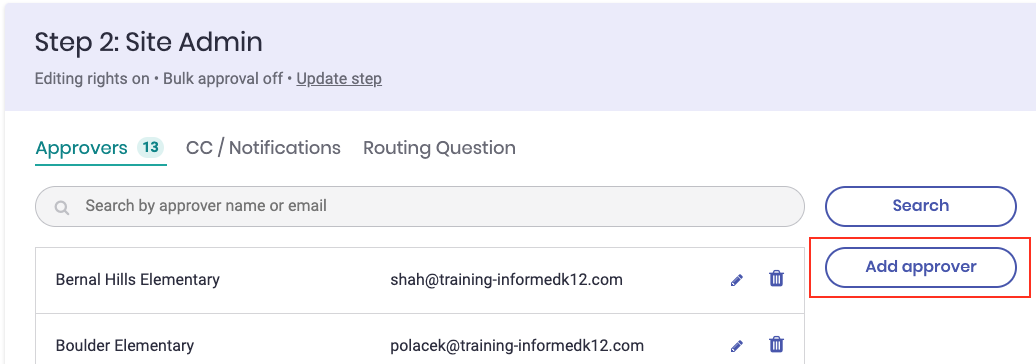
Task: Click the Bulk approval off status text
Action: (221, 79)
